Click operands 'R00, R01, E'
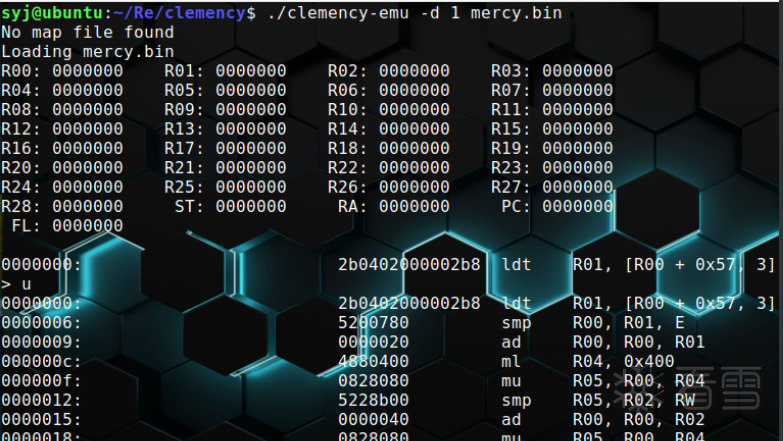 coord(629,323)
